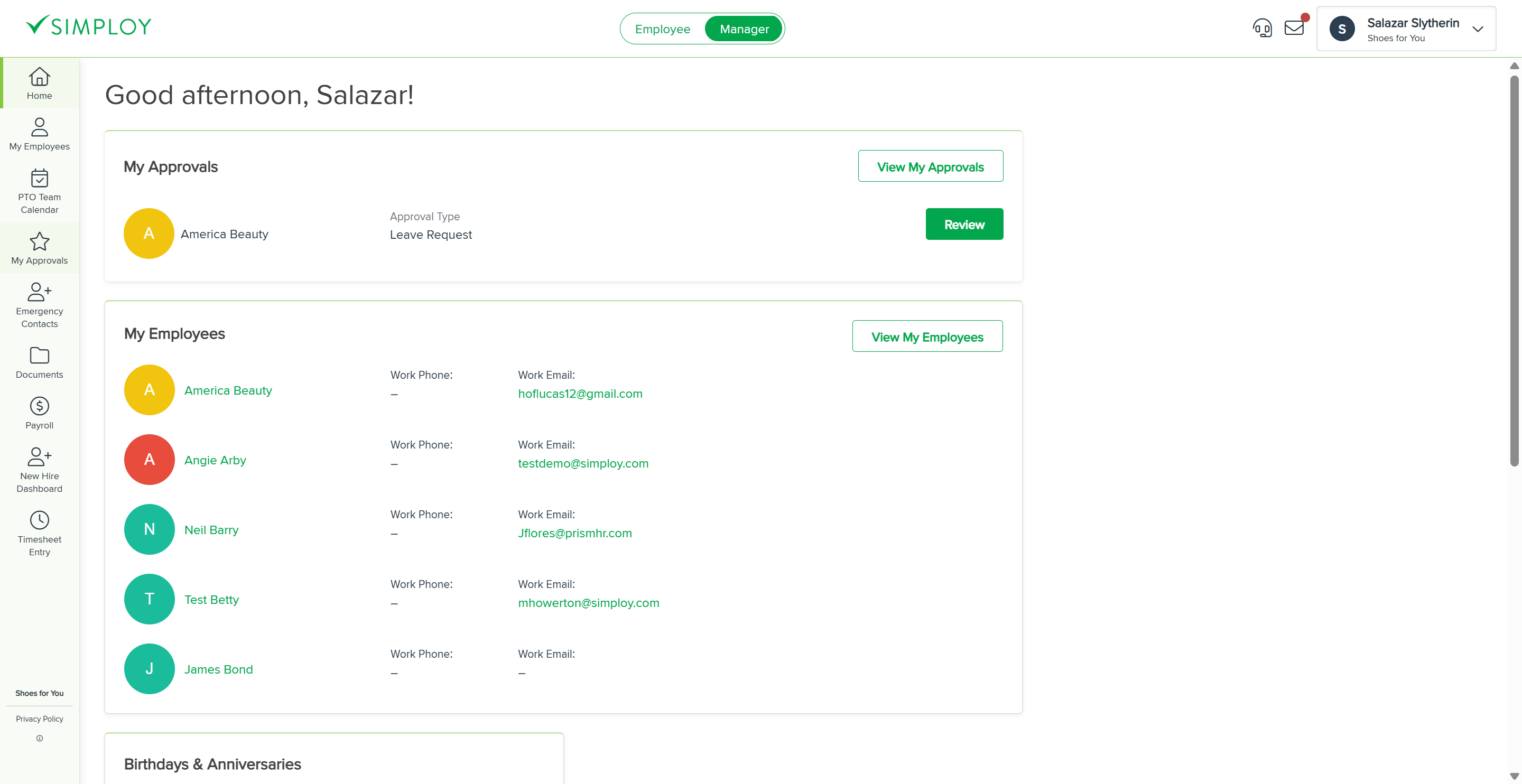This screenshot has height=784, width=1522.
Task: Switch to Employee view toggle
Action: (662, 29)
